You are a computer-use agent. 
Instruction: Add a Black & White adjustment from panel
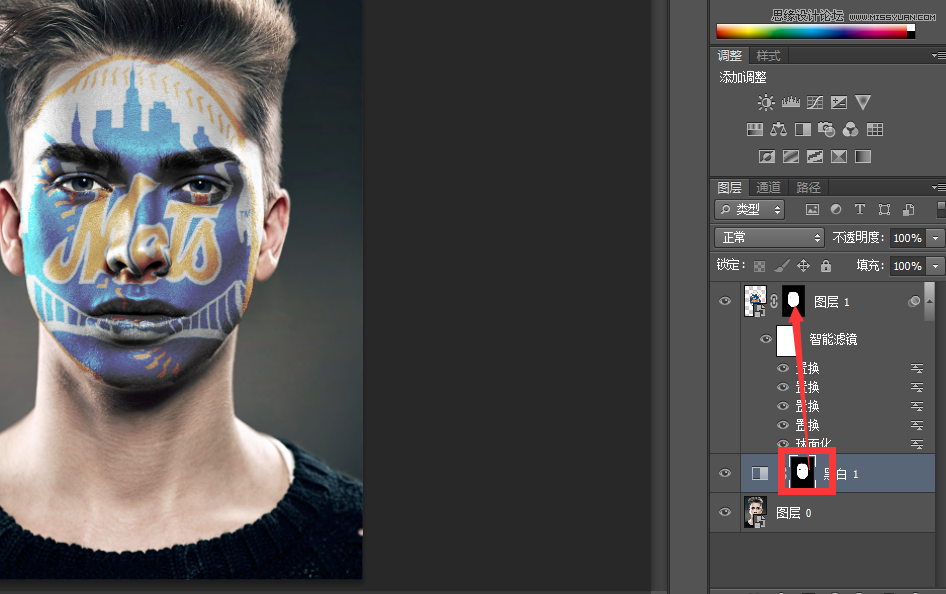[803, 129]
